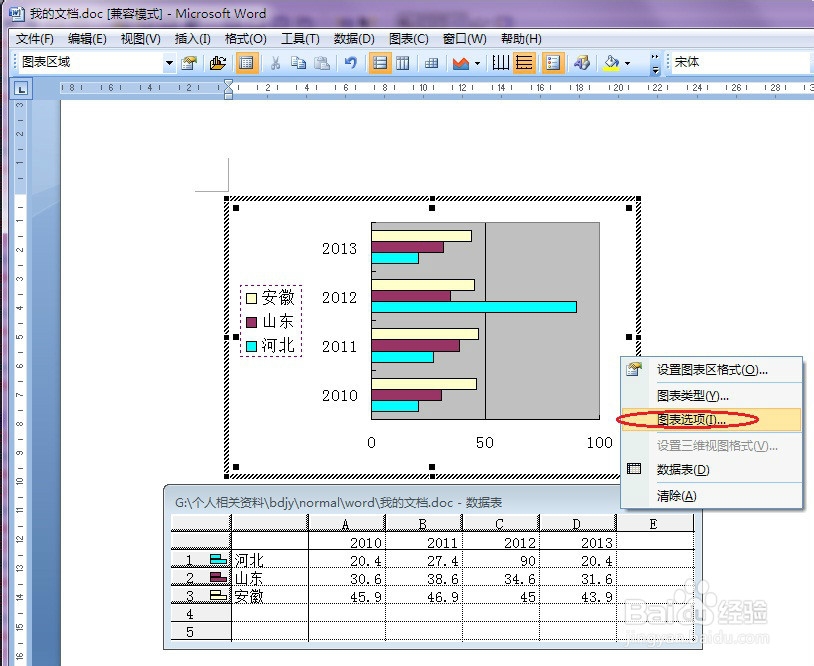
Task: Choose 数据表(D) in context menu
Action: [712, 470]
